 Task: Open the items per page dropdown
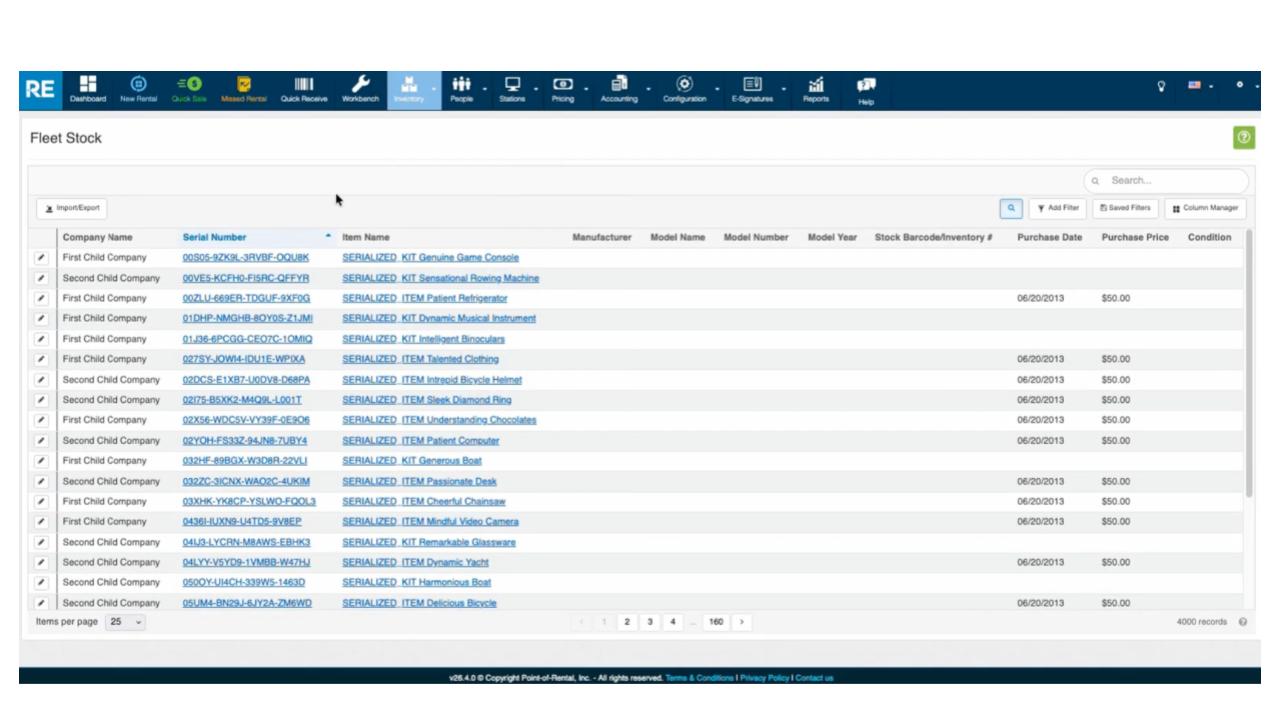click(x=125, y=622)
